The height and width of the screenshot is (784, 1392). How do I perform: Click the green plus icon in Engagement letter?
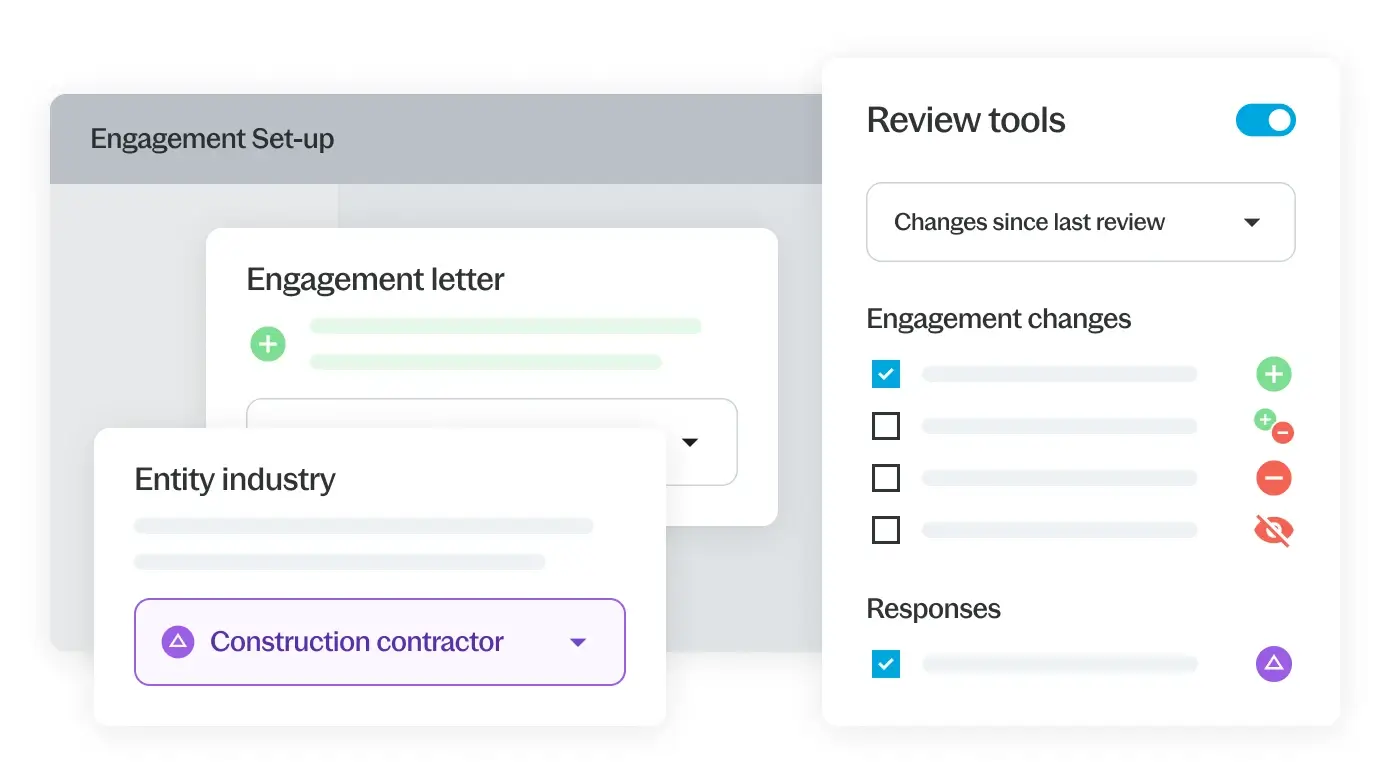click(x=267, y=344)
